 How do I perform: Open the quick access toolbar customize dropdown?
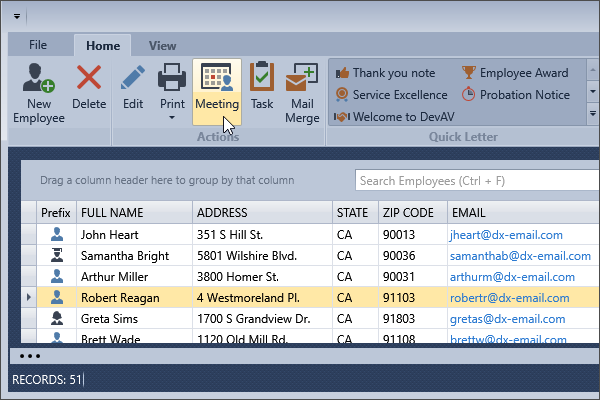click(17, 16)
